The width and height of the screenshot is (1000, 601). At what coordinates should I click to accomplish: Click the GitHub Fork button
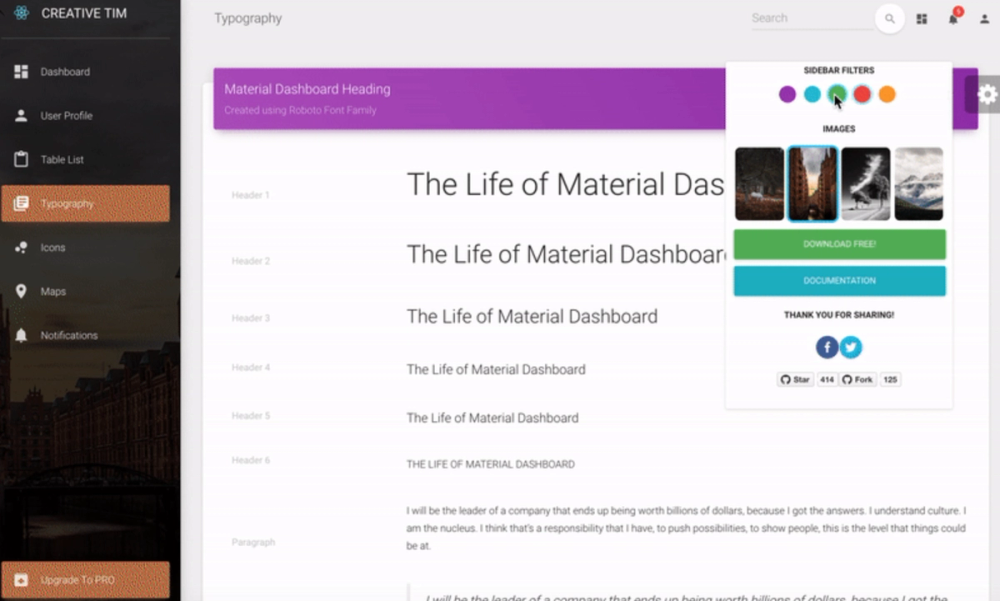857,380
